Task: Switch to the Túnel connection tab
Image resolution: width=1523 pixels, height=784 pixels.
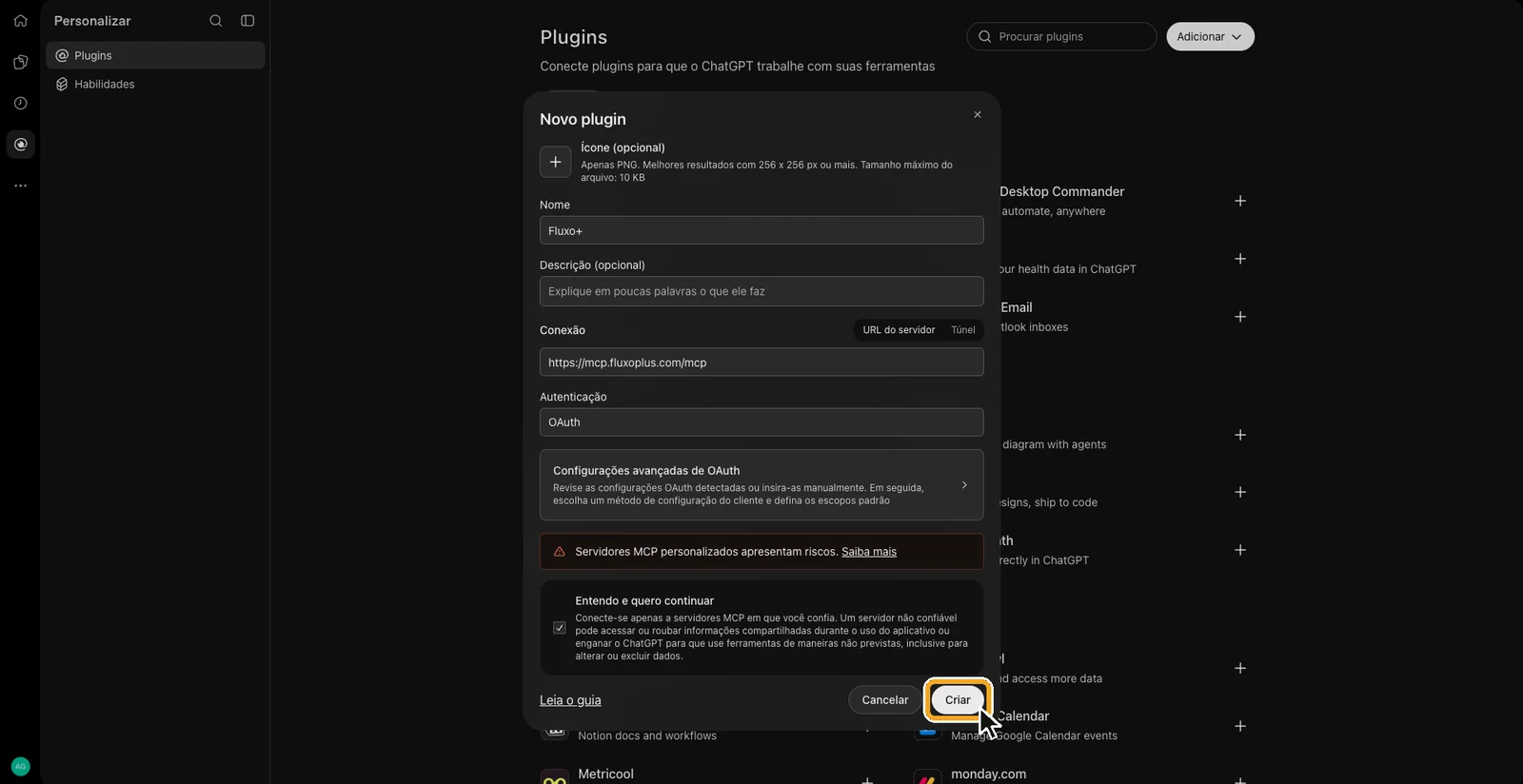Action: coord(963,330)
